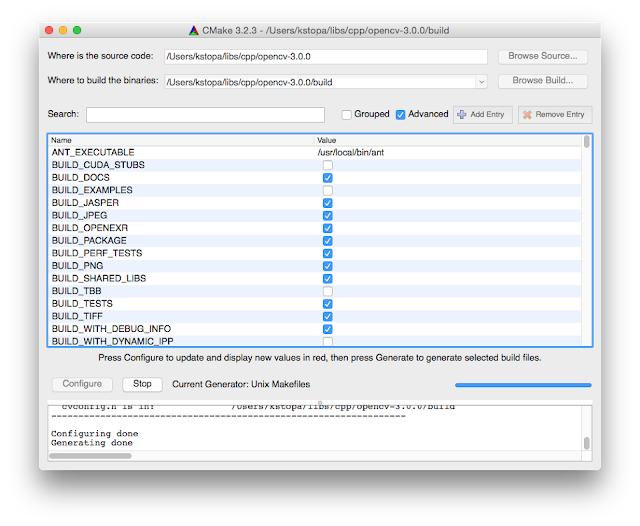Toggle BUILD_PNG checkbox

point(328,266)
